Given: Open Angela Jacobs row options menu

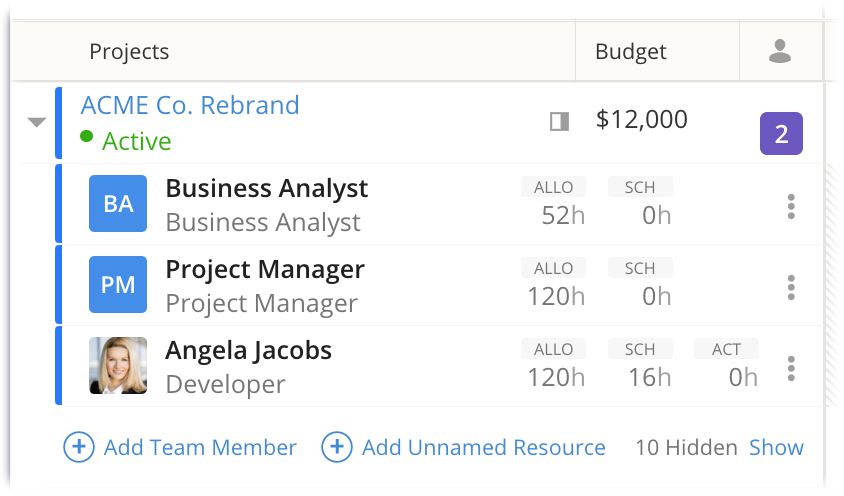Looking at the screenshot, I should (x=791, y=368).
